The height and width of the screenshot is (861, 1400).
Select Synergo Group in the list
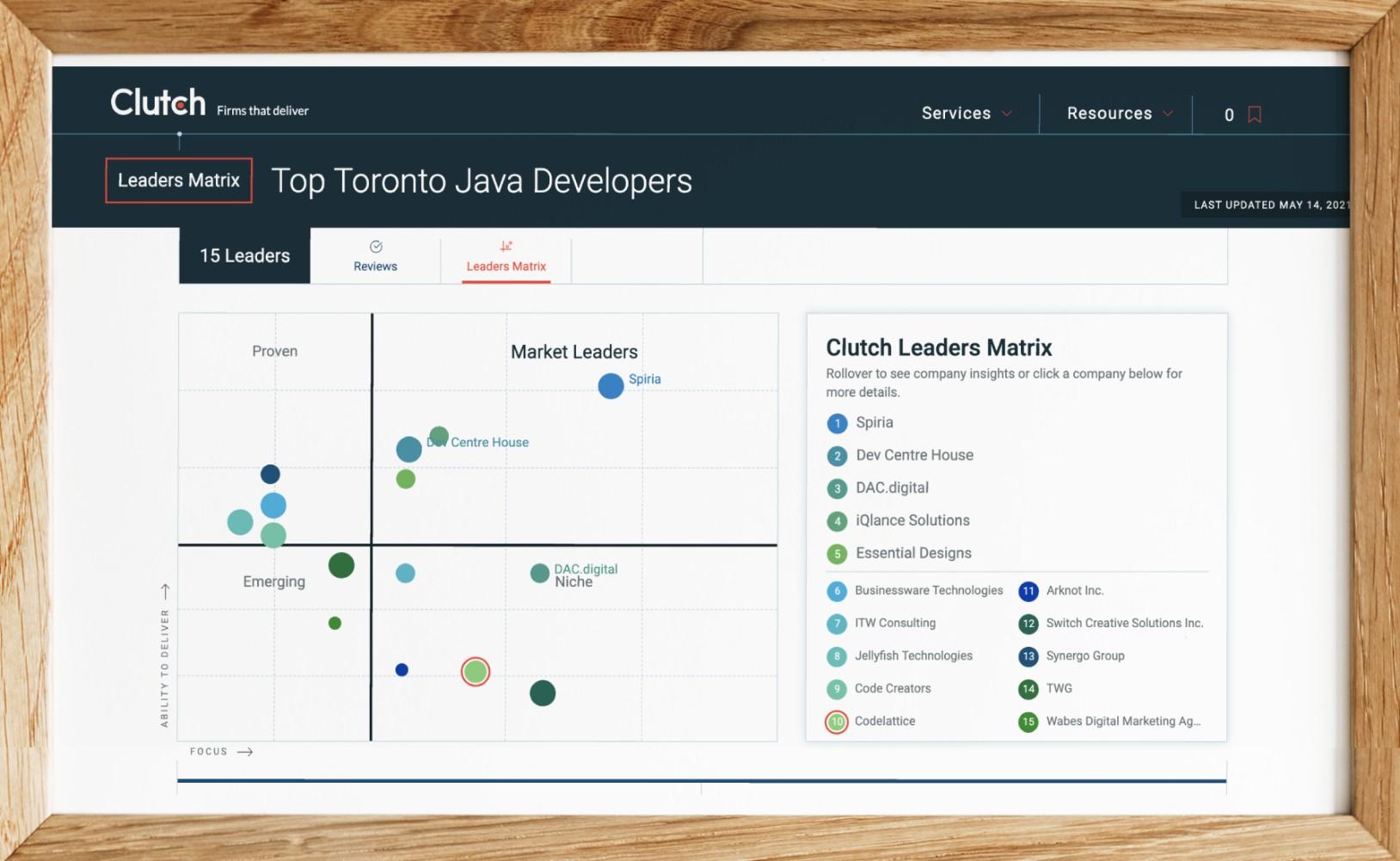tap(1085, 656)
